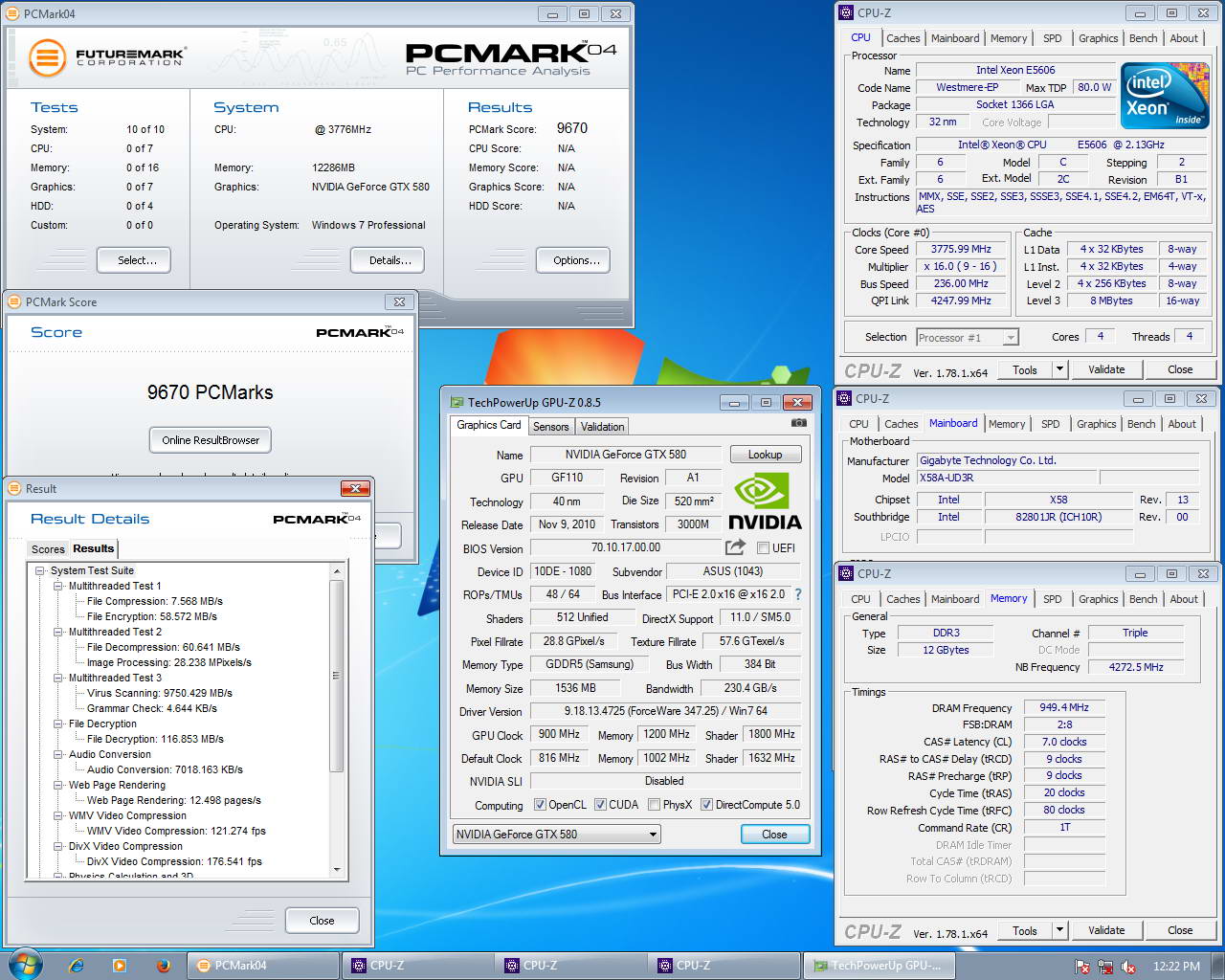This screenshot has width=1225, height=980.
Task: Open the About tab in top CPU-Z window
Action: click(x=1184, y=38)
